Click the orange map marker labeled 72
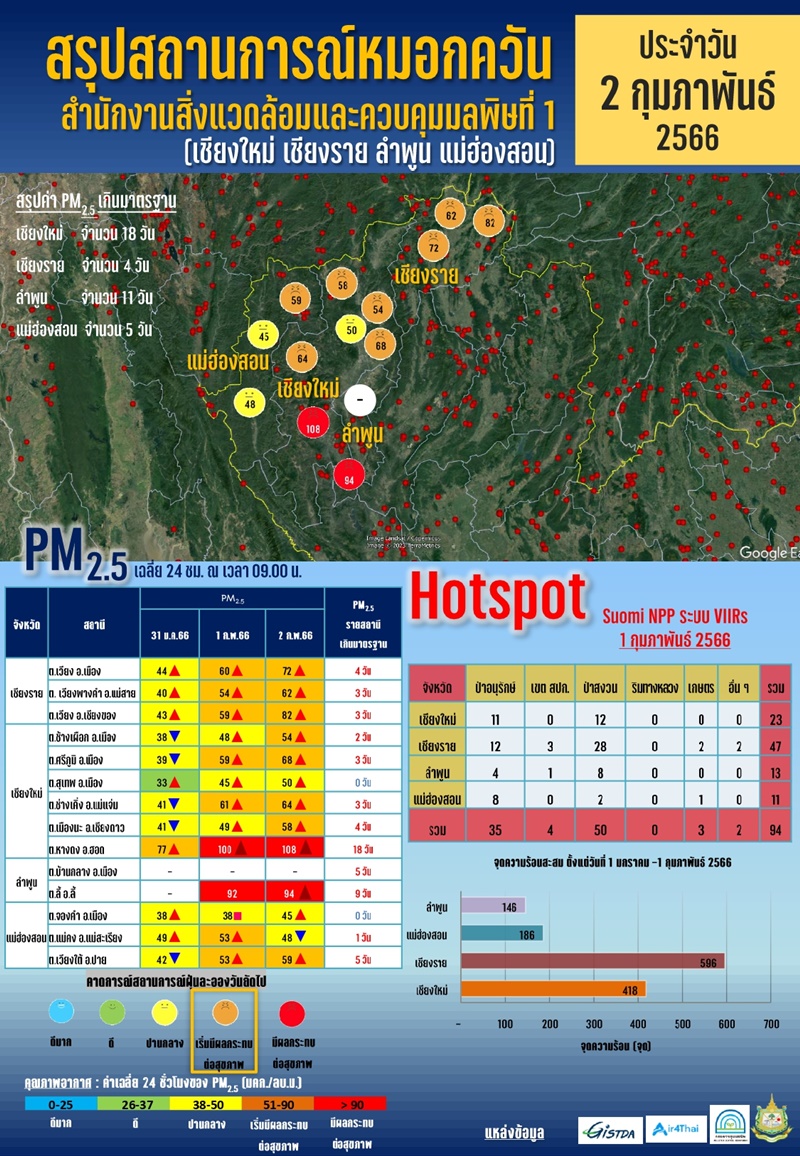Viewport: 800px width, 1156px height. click(x=434, y=246)
